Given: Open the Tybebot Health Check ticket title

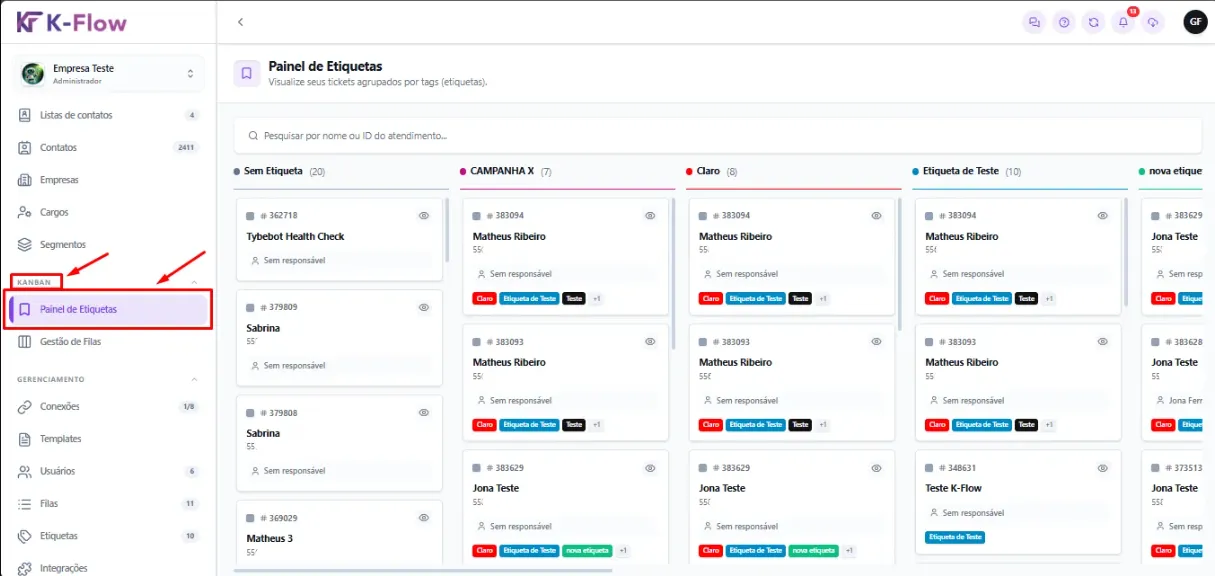Looking at the screenshot, I should tap(295, 237).
